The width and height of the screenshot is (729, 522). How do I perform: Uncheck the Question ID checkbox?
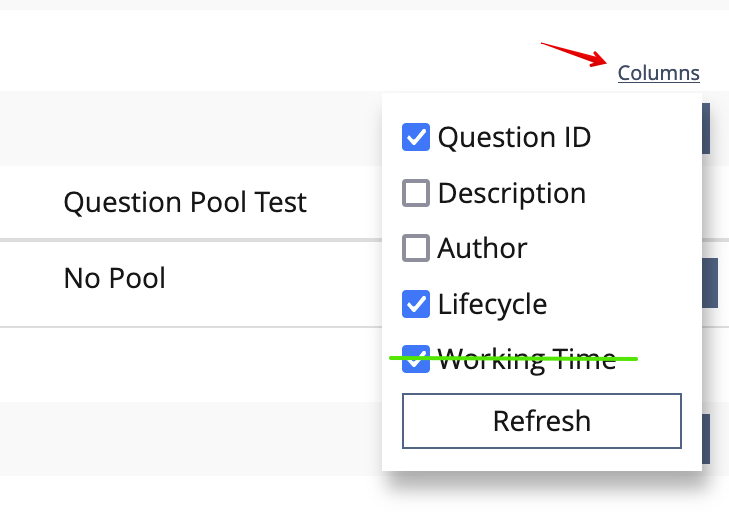416,137
